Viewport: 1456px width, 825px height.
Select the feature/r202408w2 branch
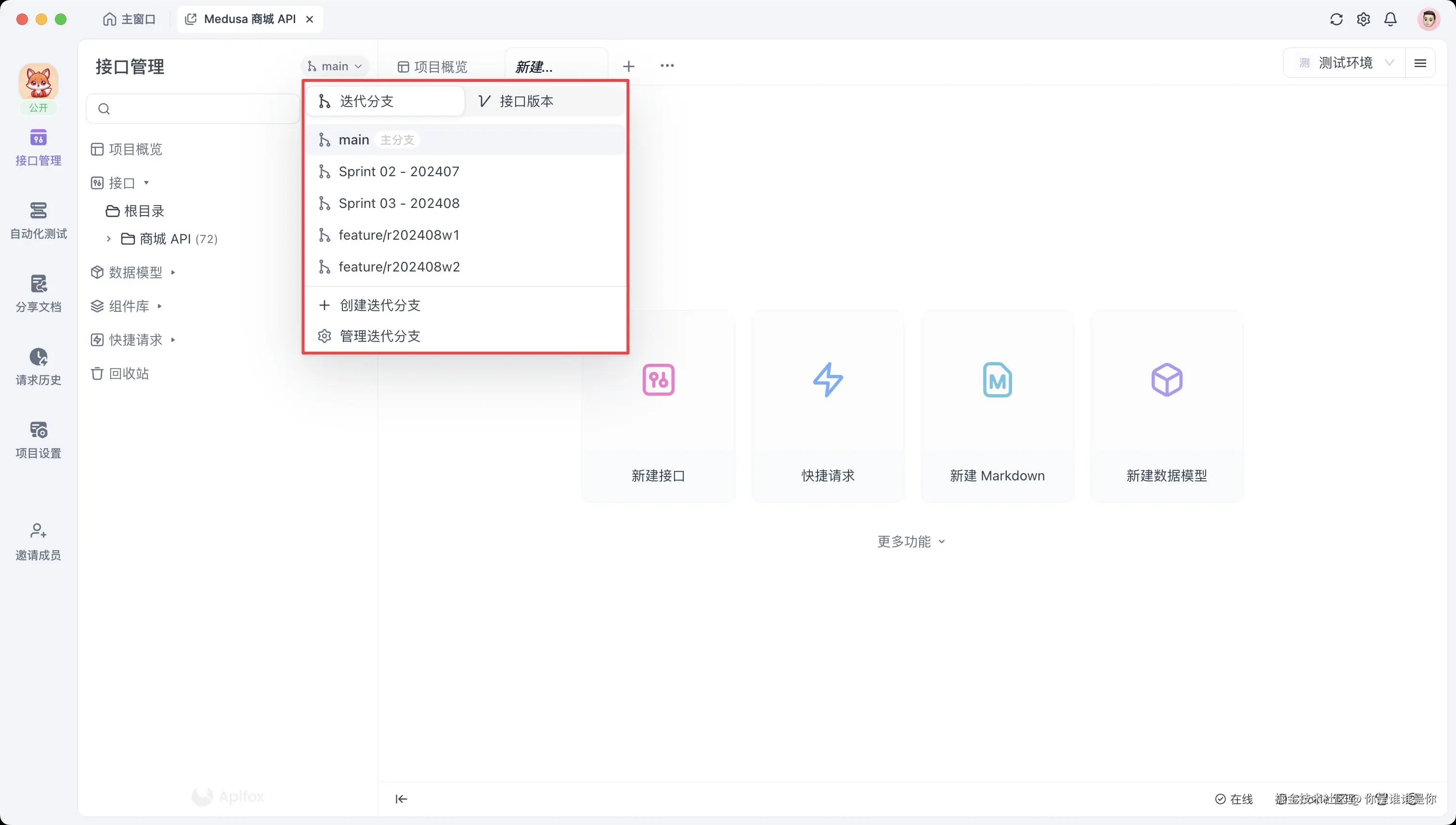pos(399,266)
